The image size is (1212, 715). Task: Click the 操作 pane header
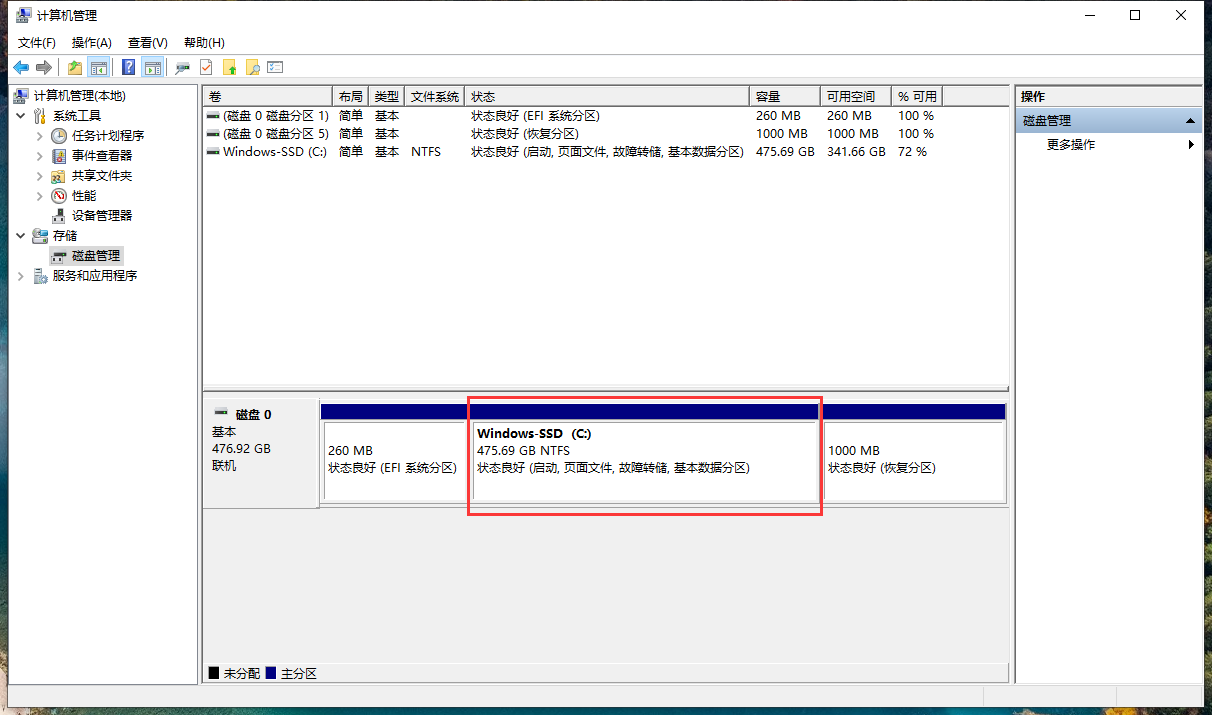pos(1108,96)
